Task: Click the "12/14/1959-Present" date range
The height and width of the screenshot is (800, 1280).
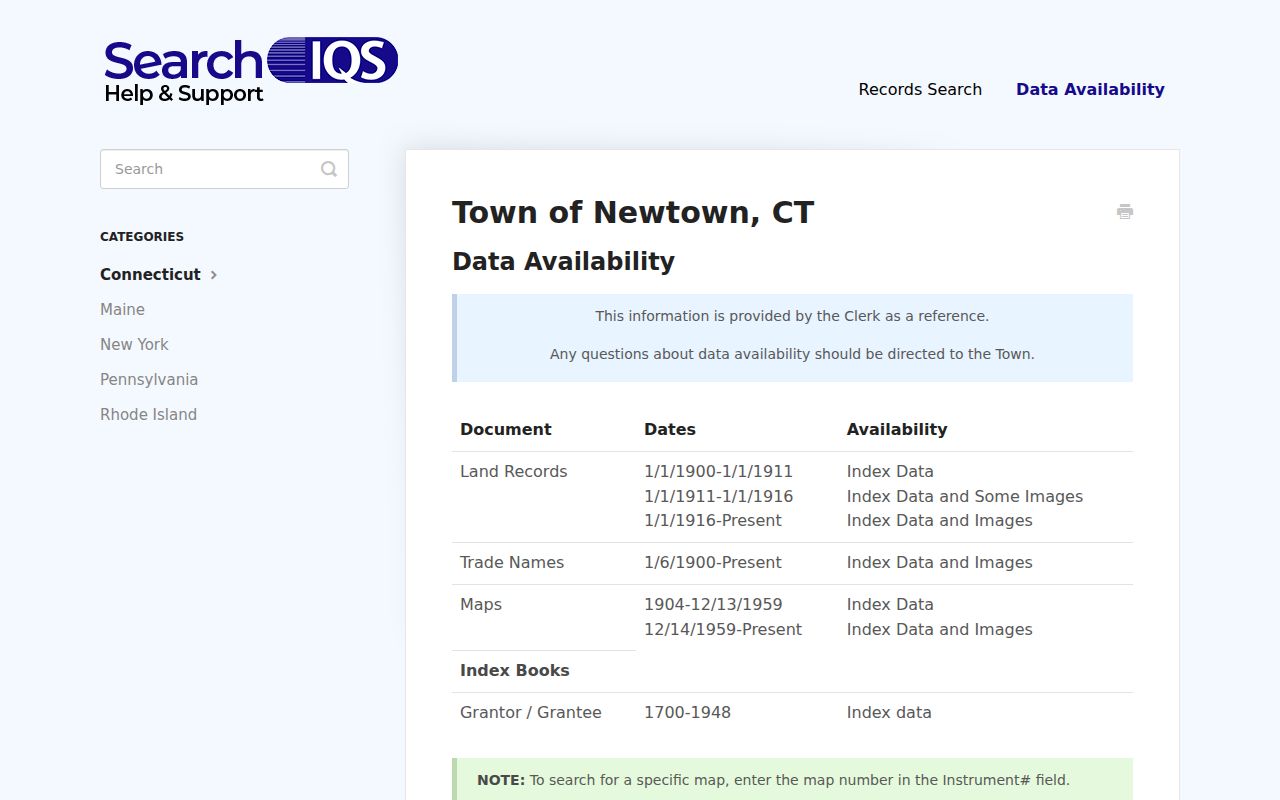Action: click(723, 629)
